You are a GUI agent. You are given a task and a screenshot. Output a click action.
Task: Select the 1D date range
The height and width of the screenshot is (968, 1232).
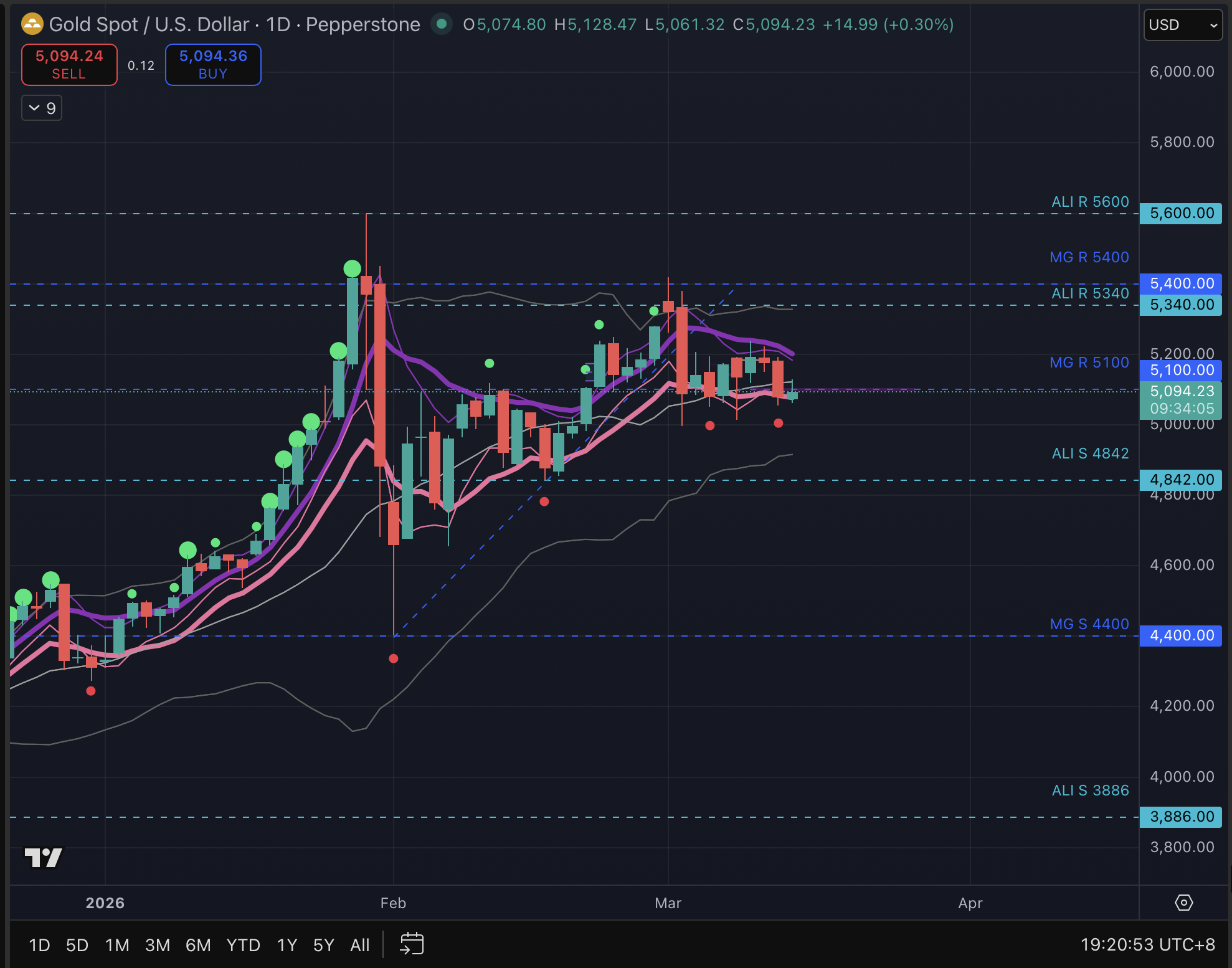39,945
